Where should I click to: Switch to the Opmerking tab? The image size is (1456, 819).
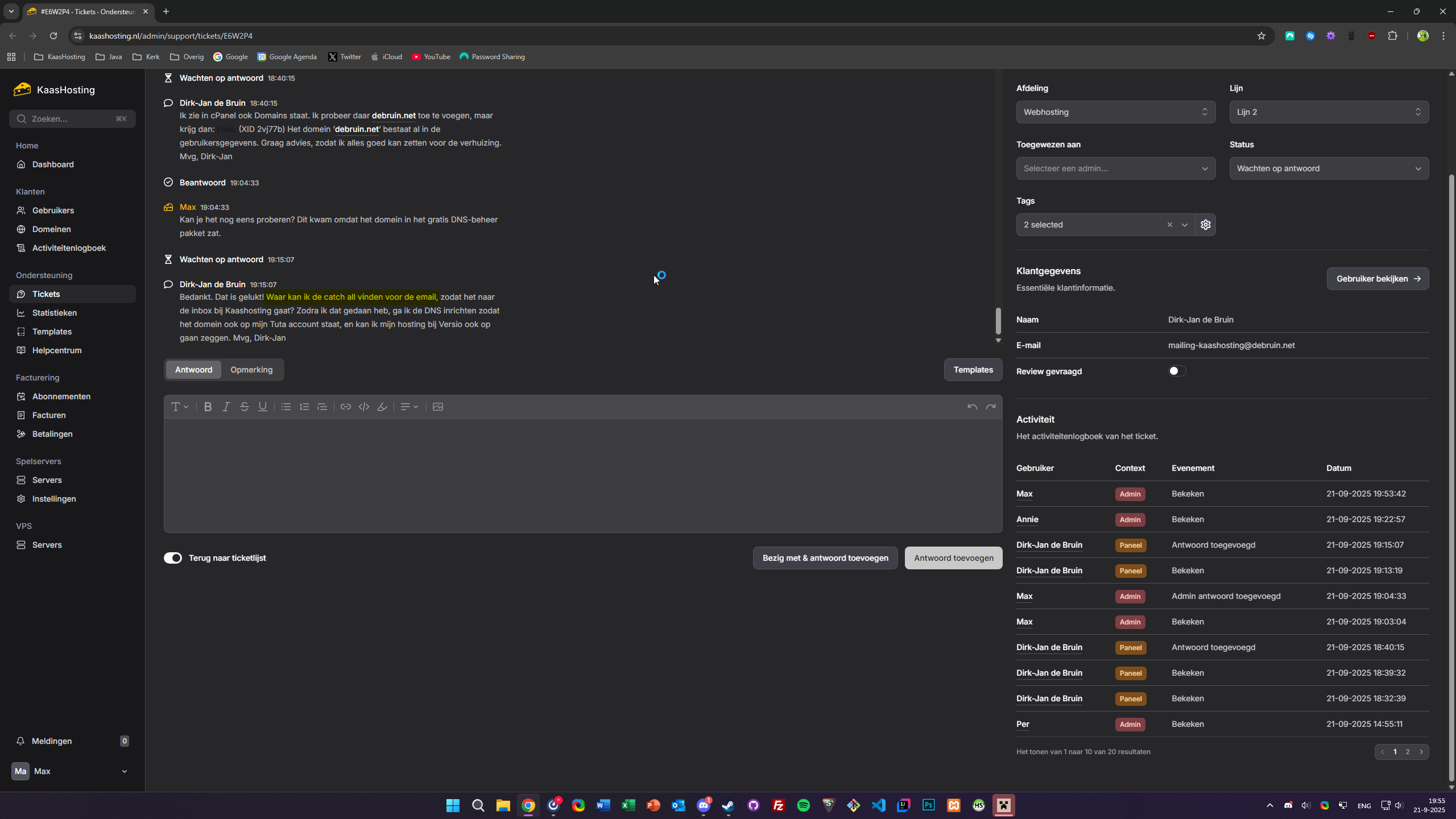pyautogui.click(x=251, y=370)
